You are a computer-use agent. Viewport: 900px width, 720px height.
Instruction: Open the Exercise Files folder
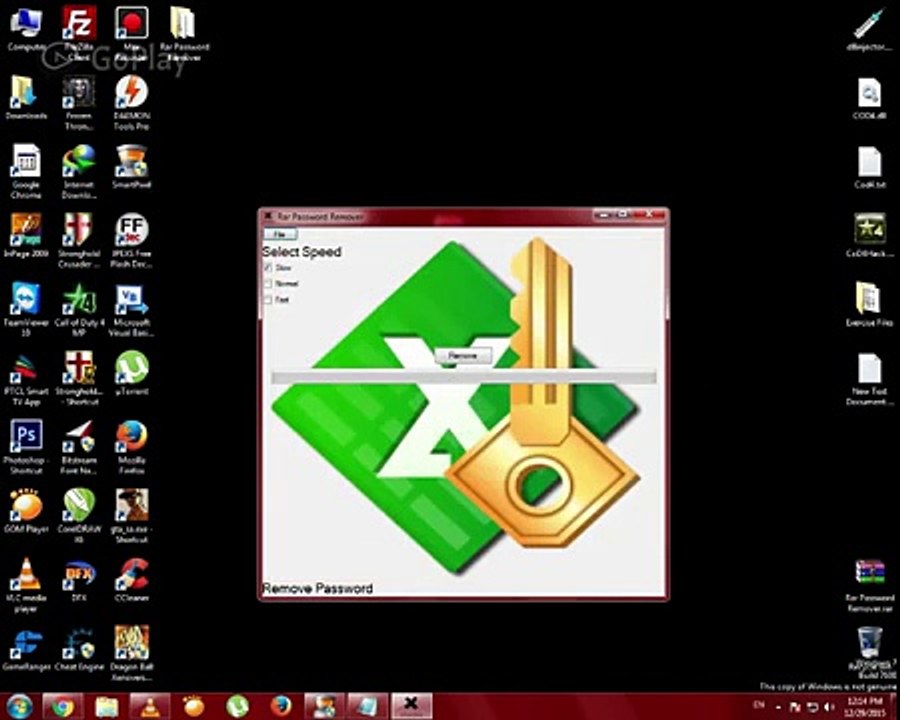(869, 304)
